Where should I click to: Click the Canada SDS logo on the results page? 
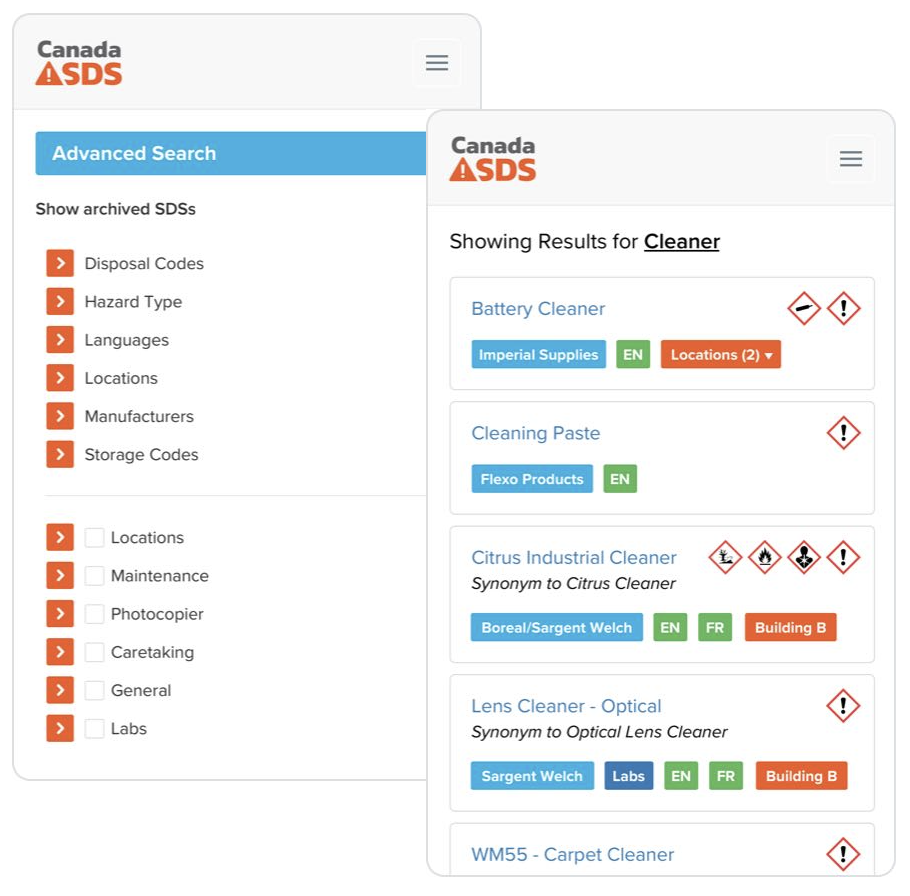tap(492, 158)
